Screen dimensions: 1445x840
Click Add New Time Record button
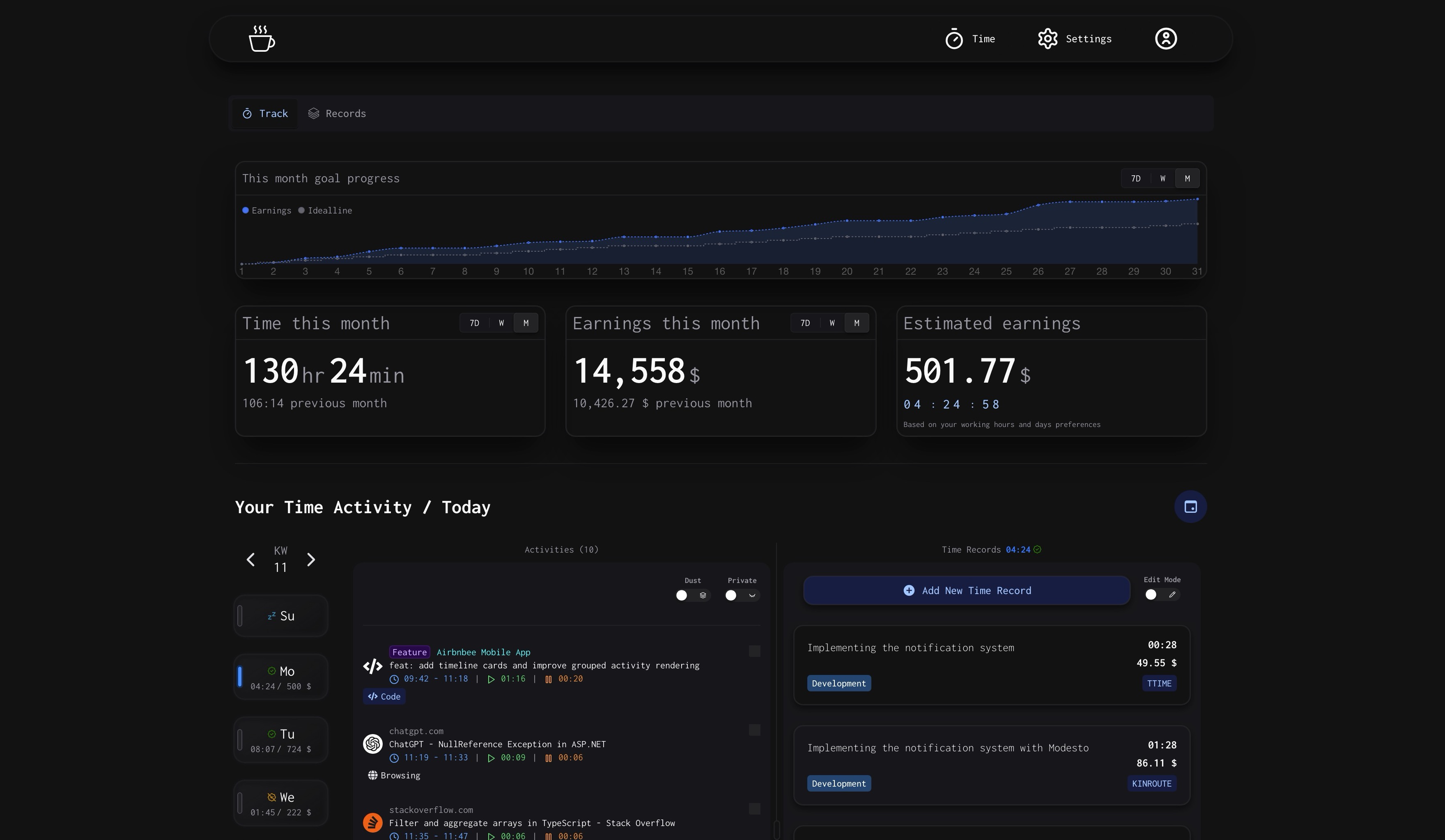coord(967,590)
